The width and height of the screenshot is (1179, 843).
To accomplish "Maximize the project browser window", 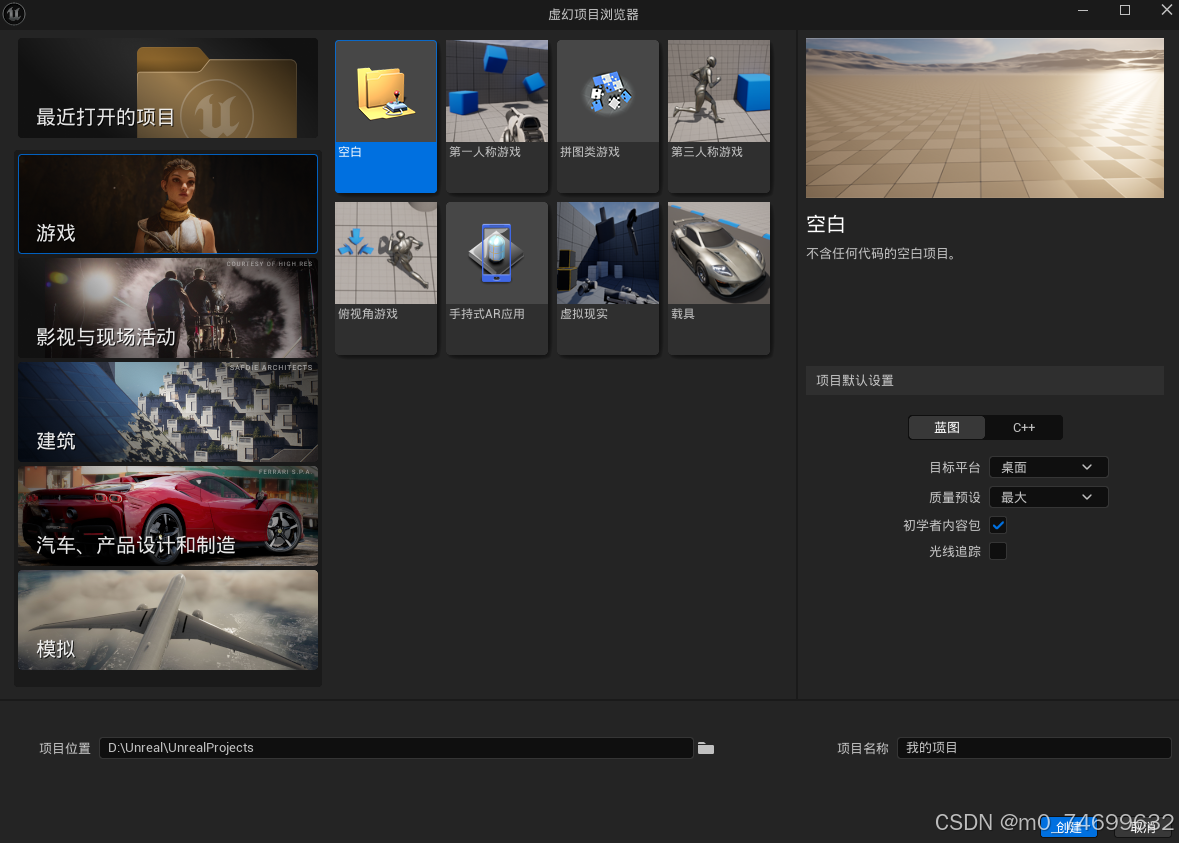I will 1125,11.
